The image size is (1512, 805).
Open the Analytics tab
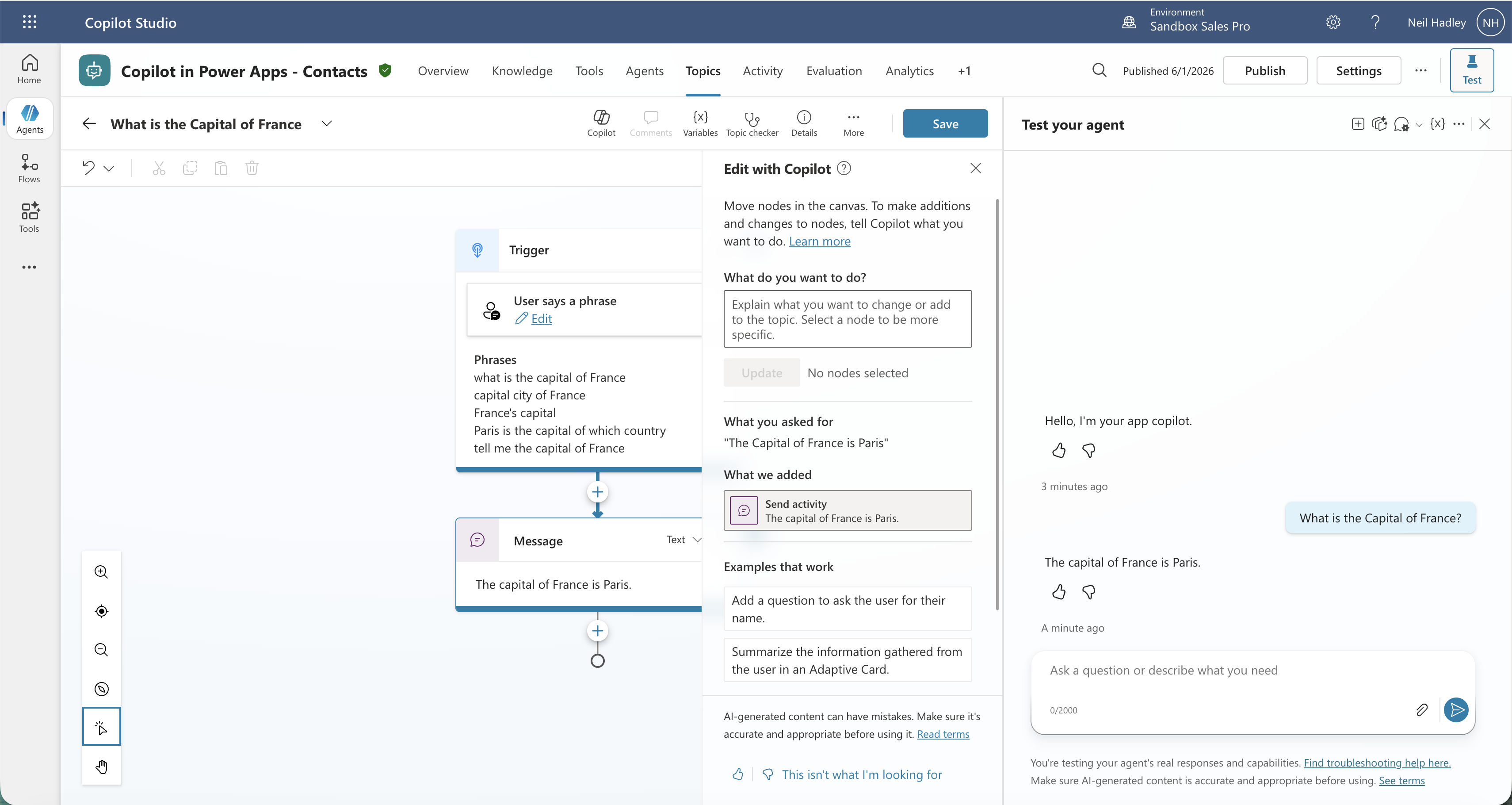click(909, 71)
